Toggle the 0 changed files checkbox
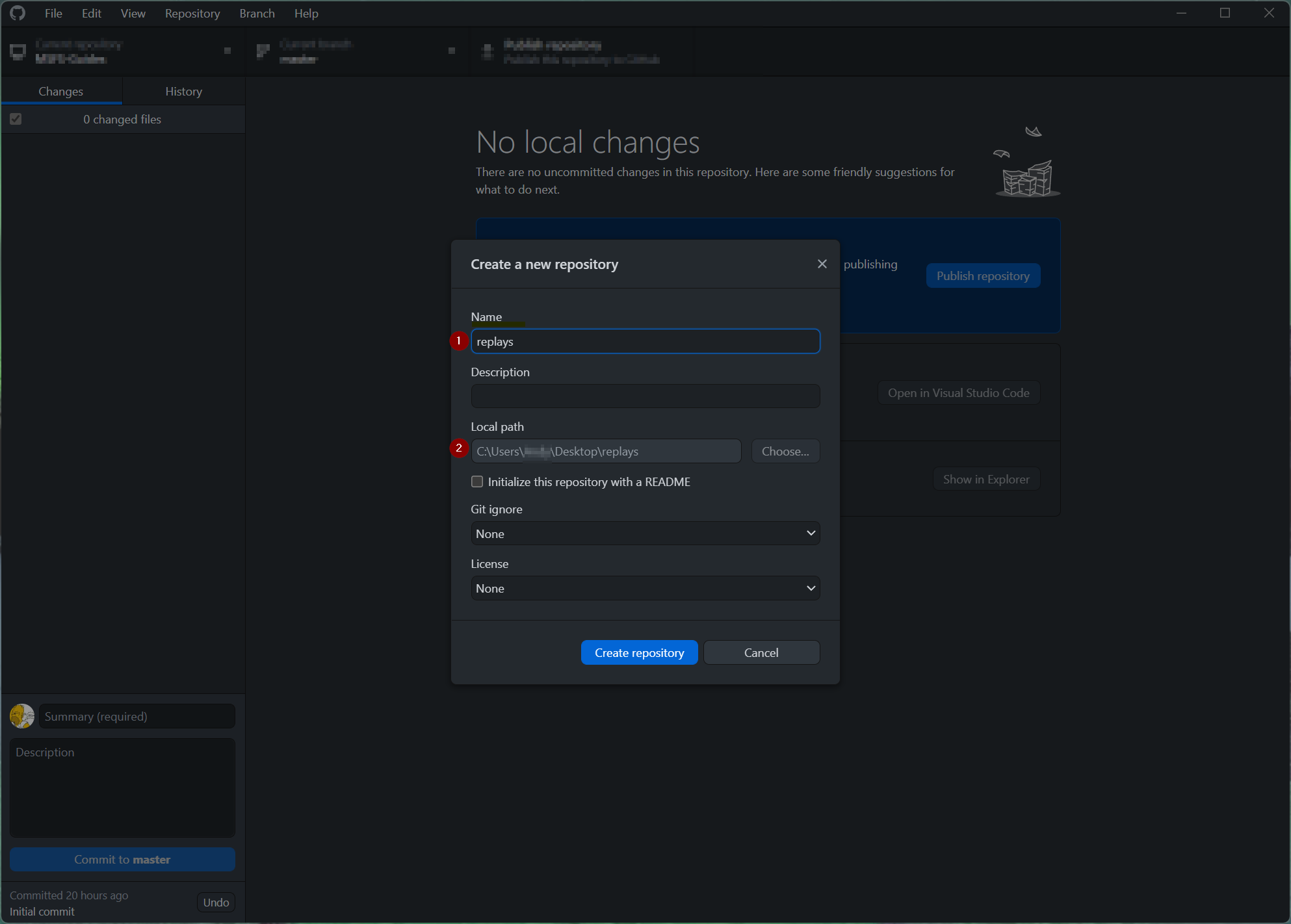Image resolution: width=1291 pixels, height=924 pixels. pos(16,119)
